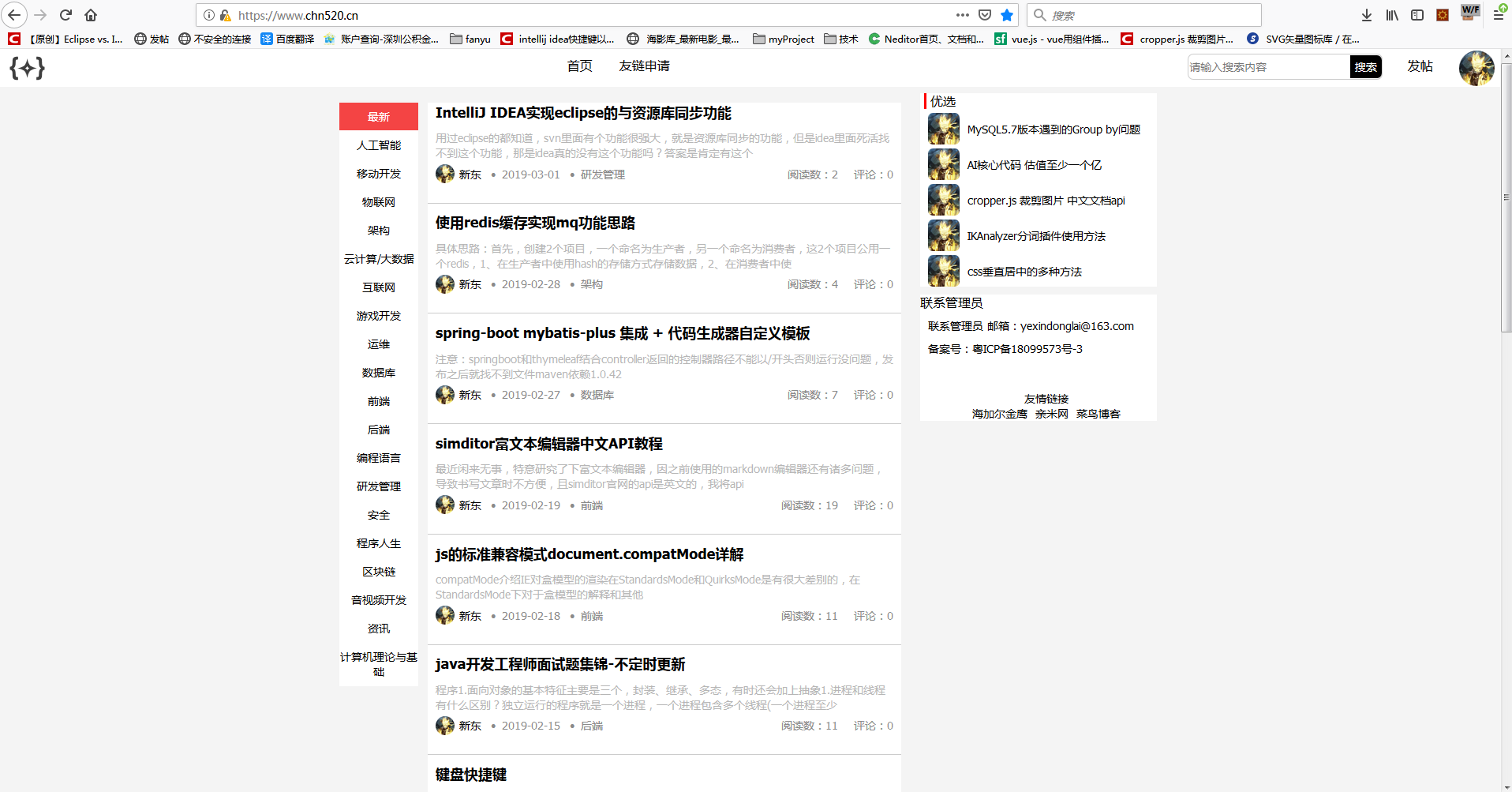Toggle the sidebar with the sidebars icon
The width and height of the screenshot is (1512, 792).
(x=1416, y=14)
